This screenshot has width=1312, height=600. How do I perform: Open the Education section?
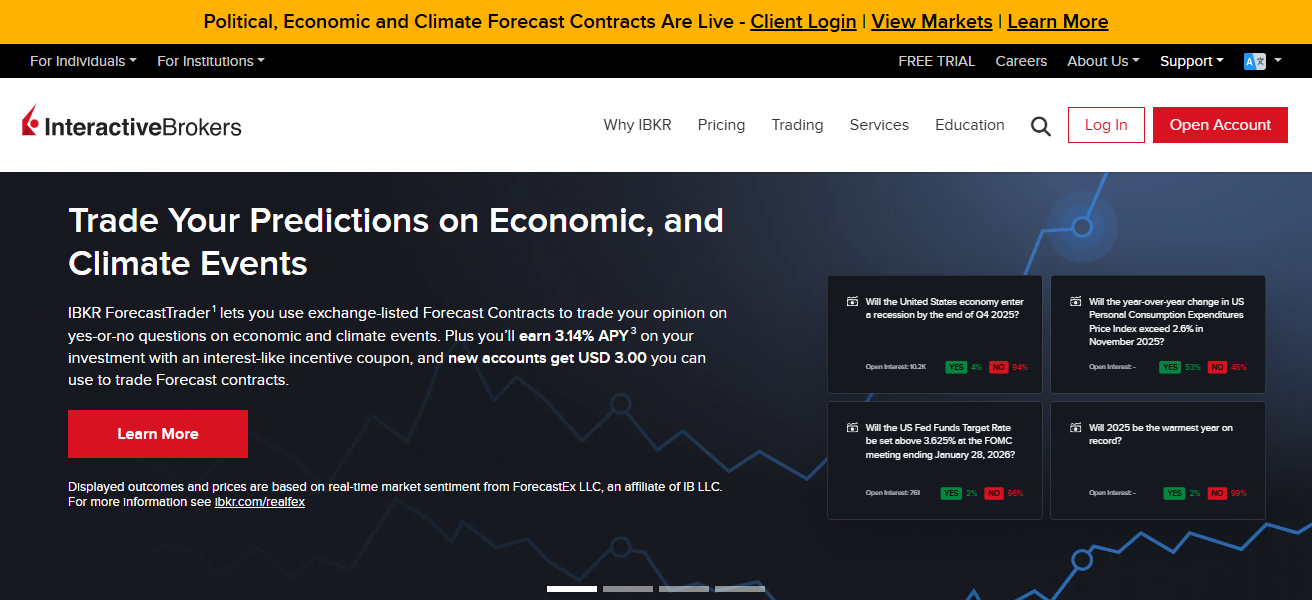click(969, 125)
